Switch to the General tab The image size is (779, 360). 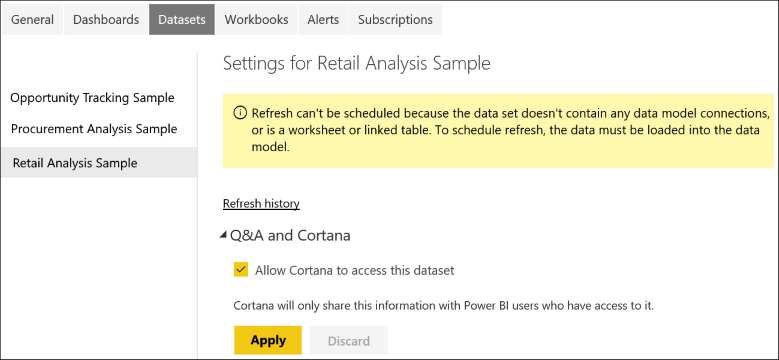(x=33, y=20)
